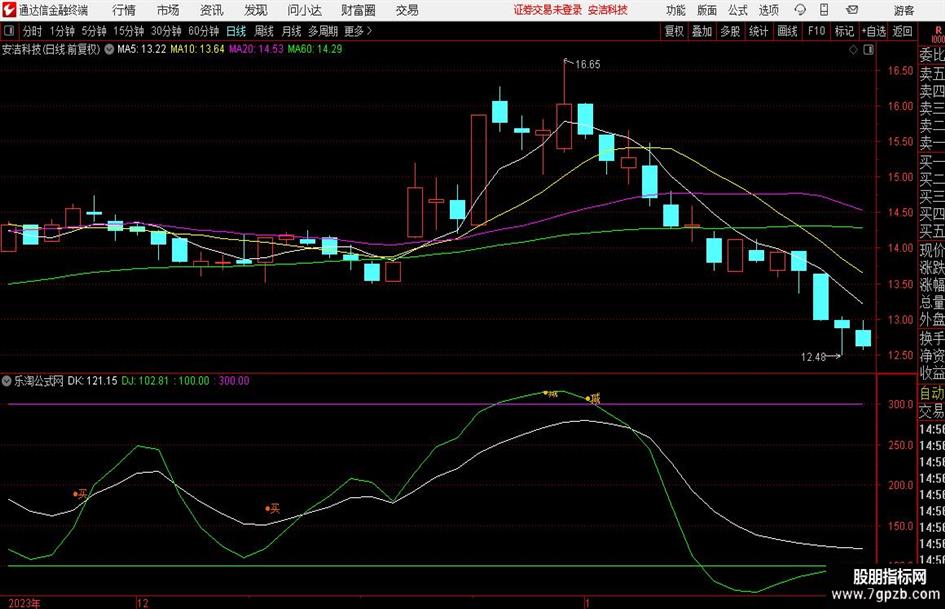The width and height of the screenshot is (945, 609).
Task: Open the 公式 menu
Action: click(738, 10)
